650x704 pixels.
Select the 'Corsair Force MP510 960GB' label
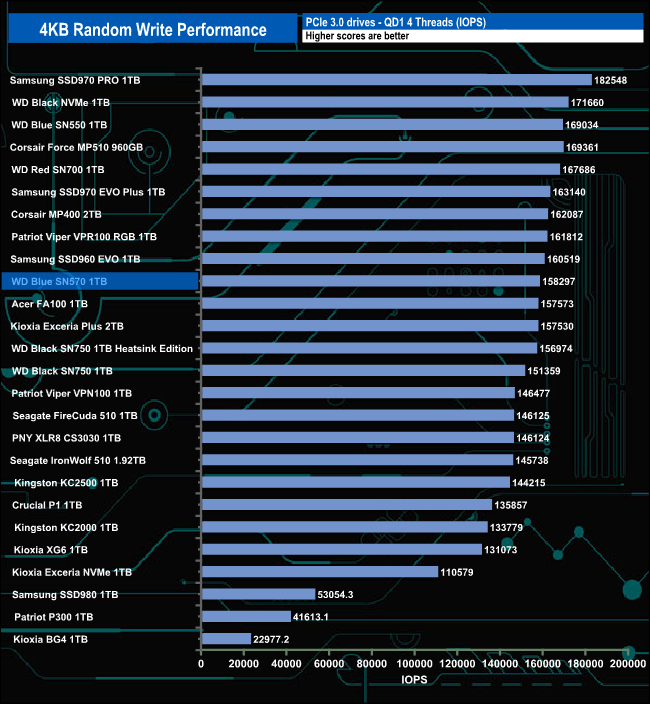click(76, 147)
